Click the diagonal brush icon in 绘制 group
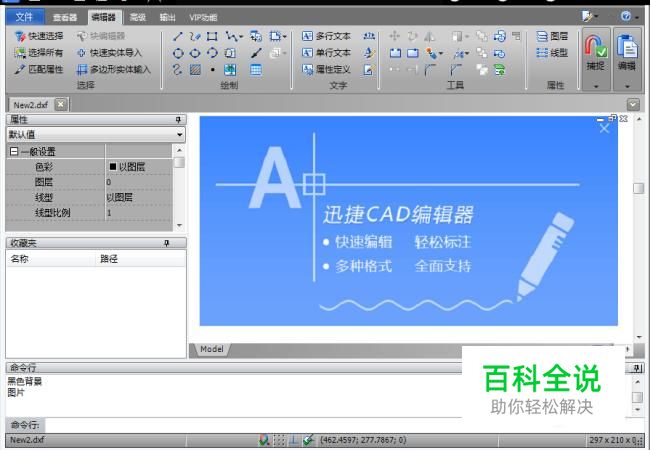This screenshot has width=650, height=450. click(256, 53)
